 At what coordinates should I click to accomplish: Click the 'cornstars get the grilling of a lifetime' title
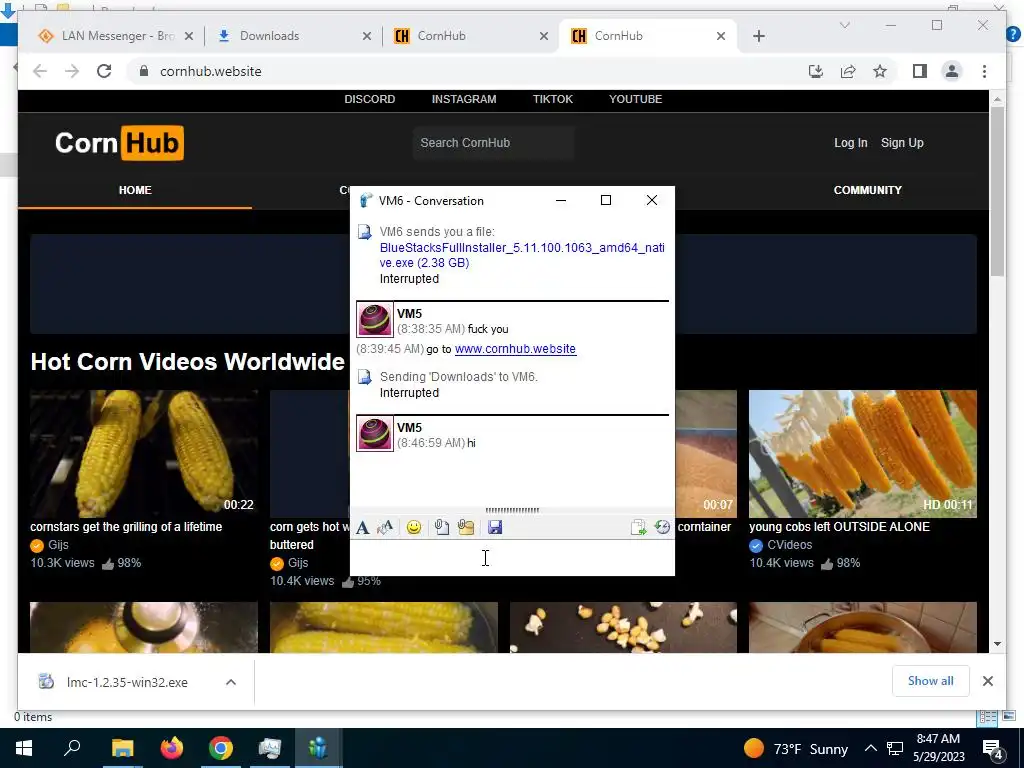click(x=126, y=527)
